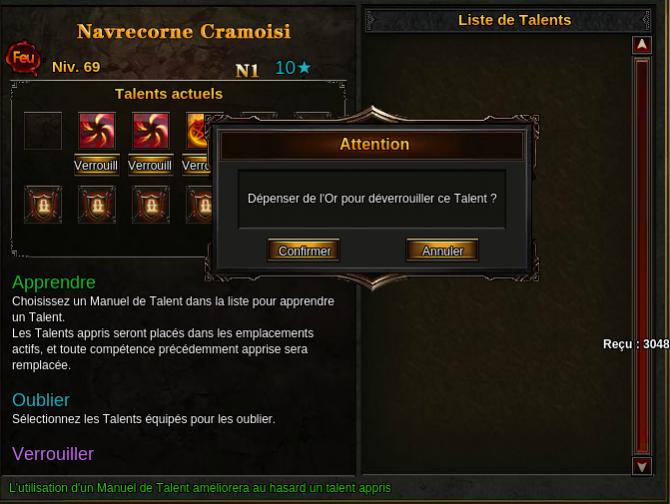The height and width of the screenshot is (504, 670).
Task: Click the red Feu element badge
Action: [23, 58]
